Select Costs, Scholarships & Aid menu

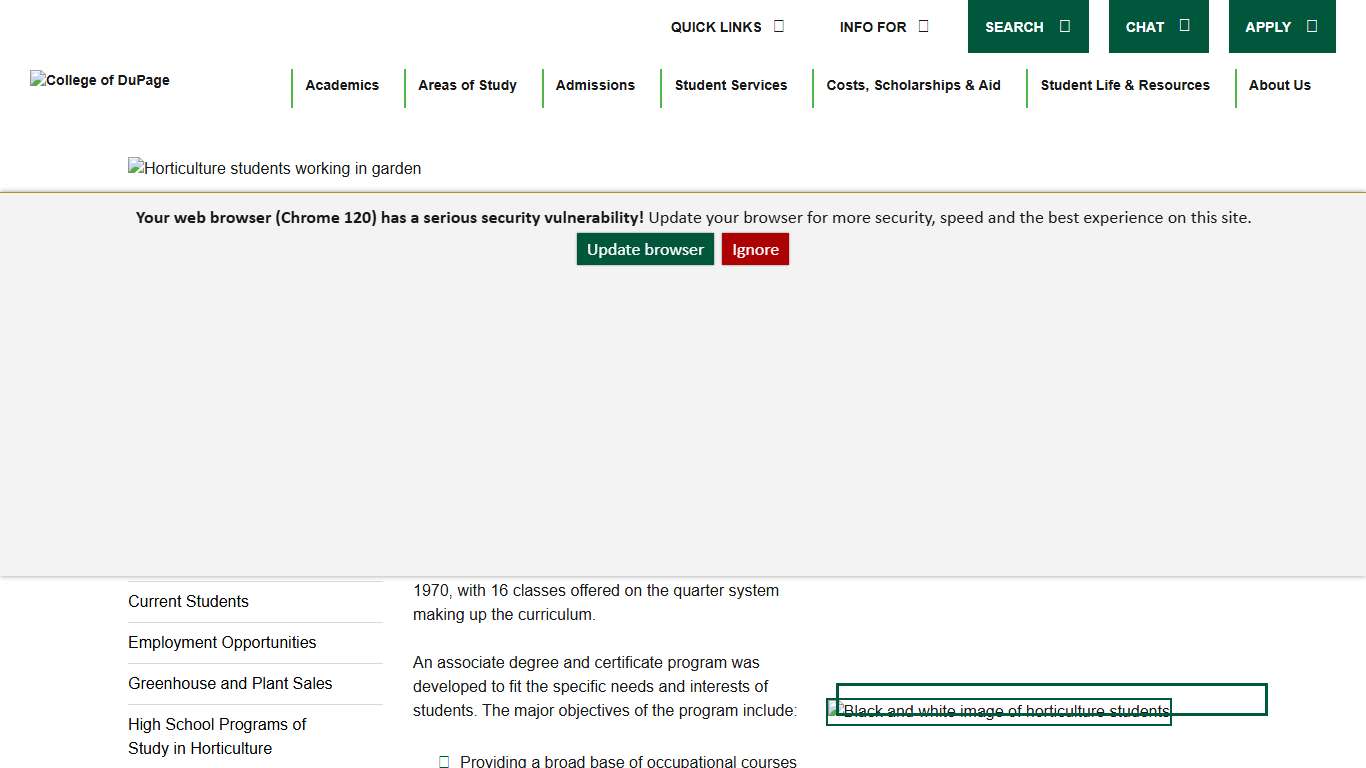click(x=913, y=86)
